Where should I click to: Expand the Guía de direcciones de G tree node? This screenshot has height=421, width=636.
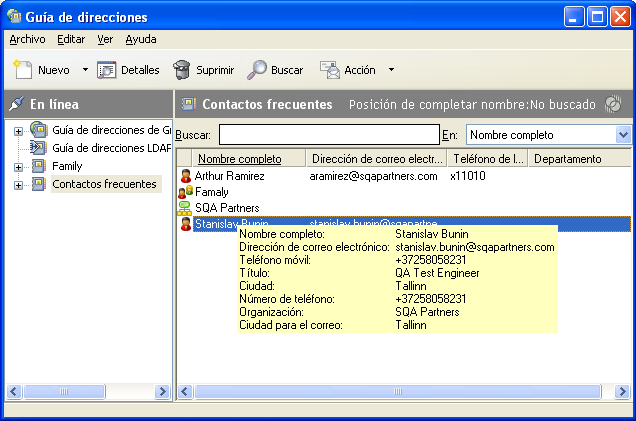point(18,131)
